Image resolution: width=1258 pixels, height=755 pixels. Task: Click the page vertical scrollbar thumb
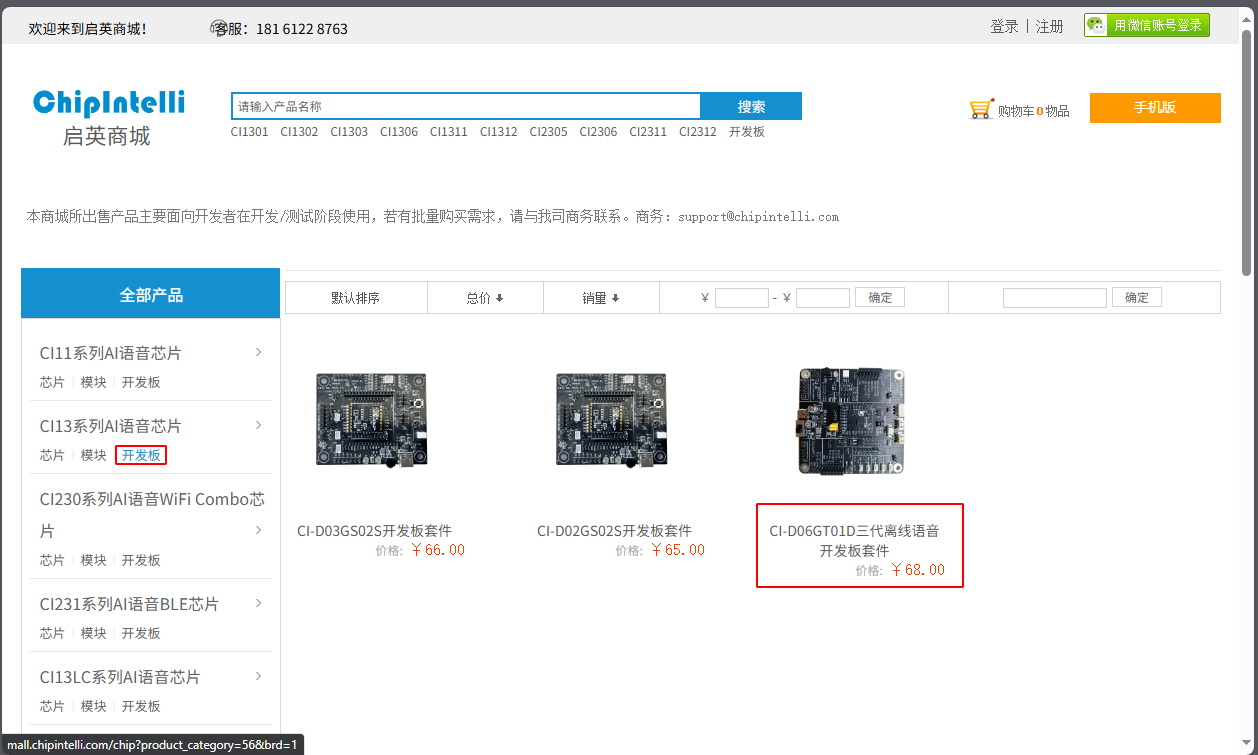click(x=1246, y=152)
